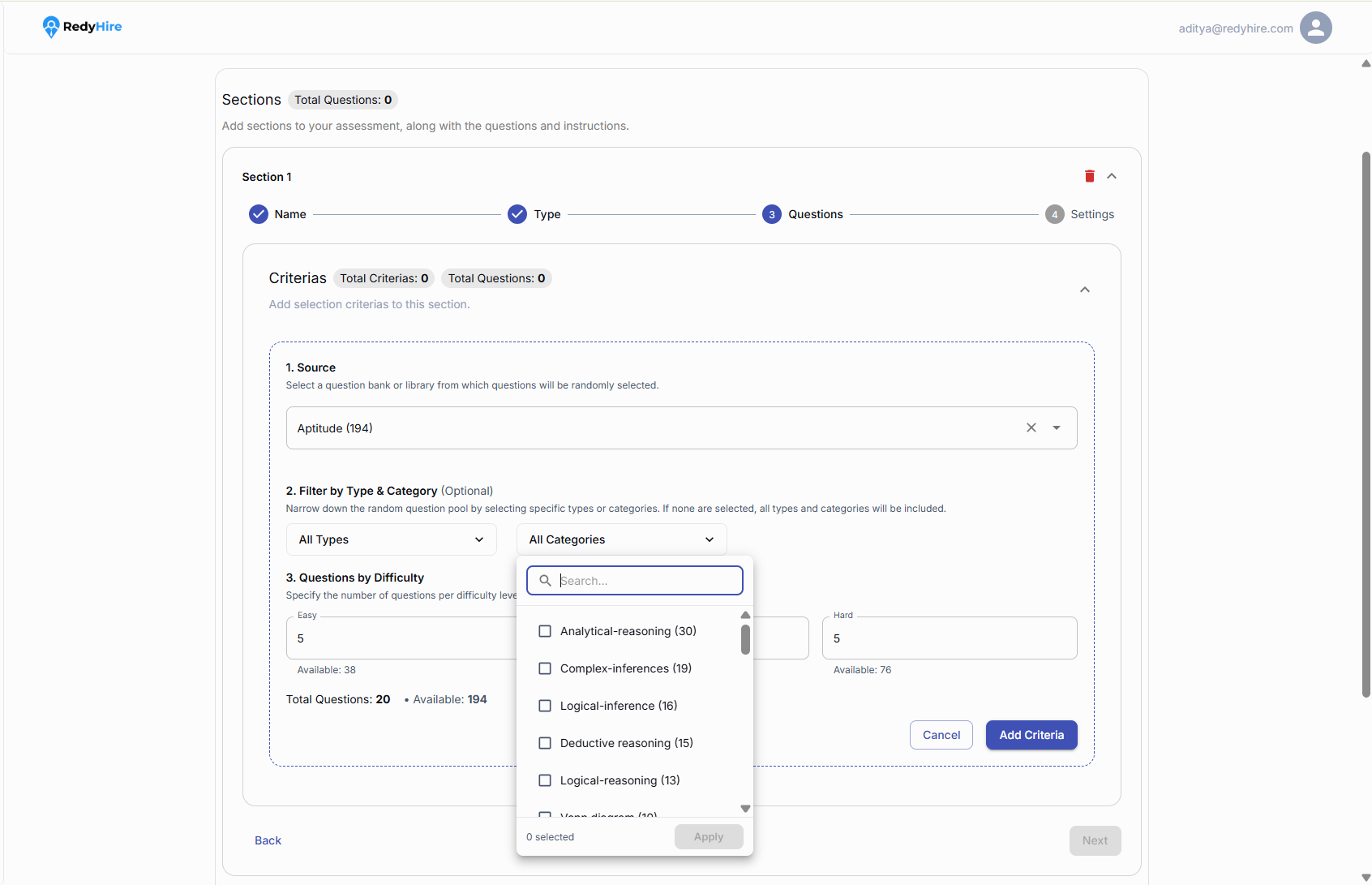Click the category list scroll-up arrow
This screenshot has height=885, width=1372.
tap(745, 615)
